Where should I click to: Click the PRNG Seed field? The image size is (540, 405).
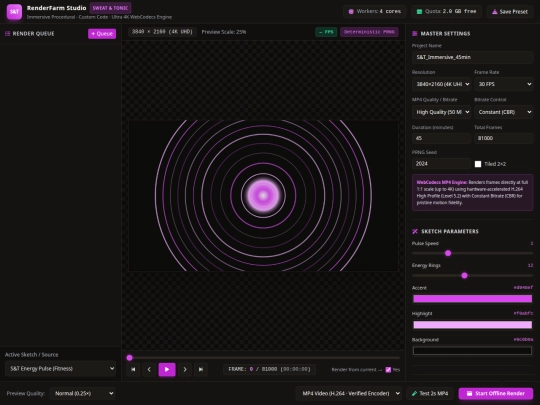442,164
